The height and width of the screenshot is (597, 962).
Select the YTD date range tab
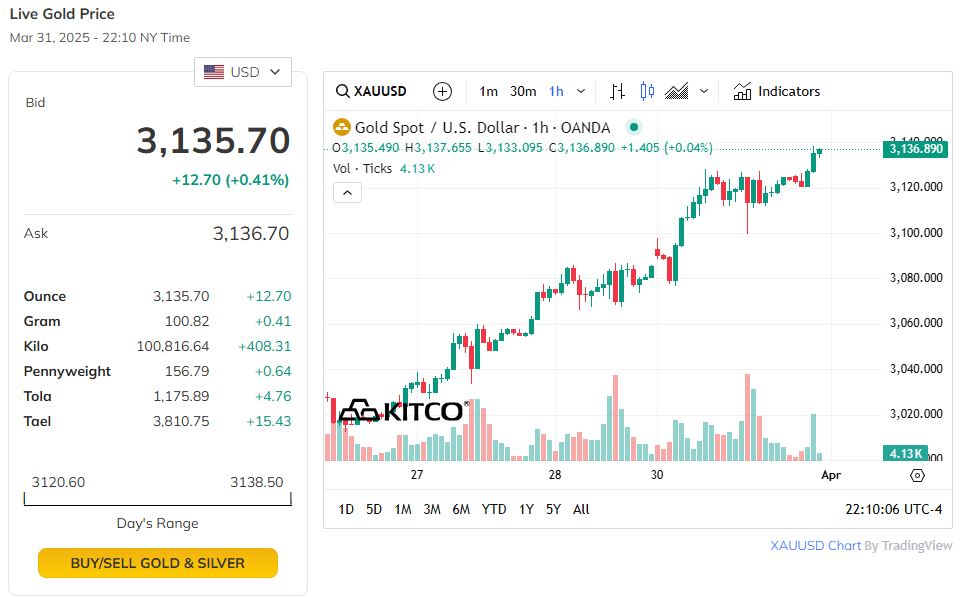pos(494,509)
